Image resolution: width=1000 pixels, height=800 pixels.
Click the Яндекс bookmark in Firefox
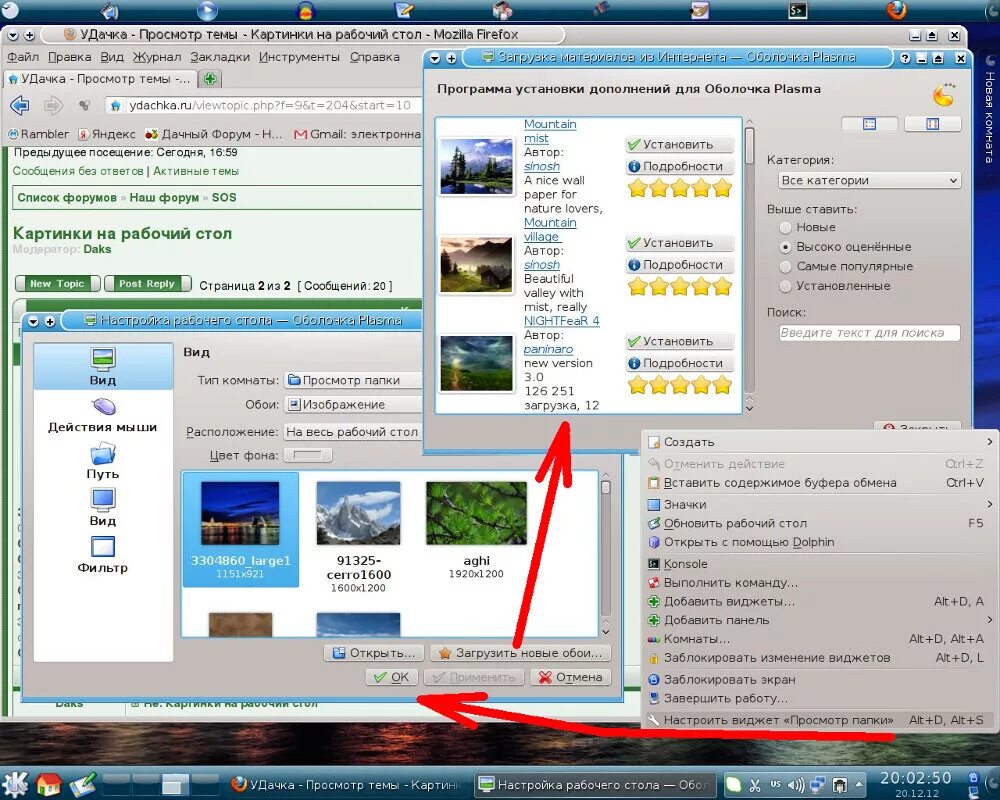(x=107, y=134)
